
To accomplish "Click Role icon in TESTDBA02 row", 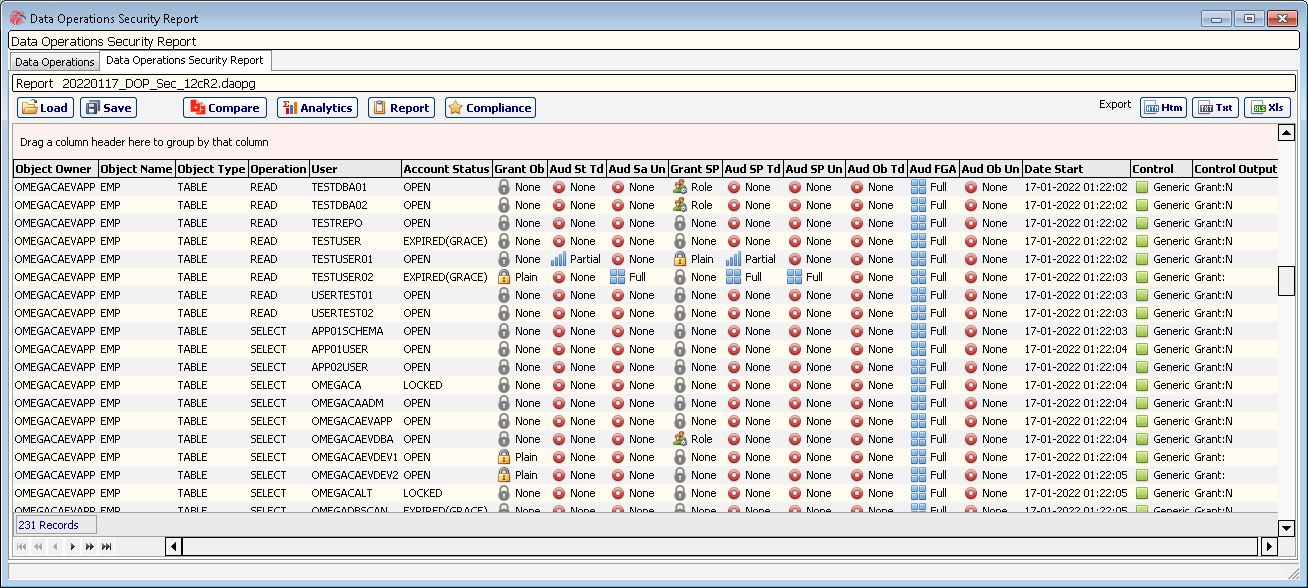I will 680,205.
